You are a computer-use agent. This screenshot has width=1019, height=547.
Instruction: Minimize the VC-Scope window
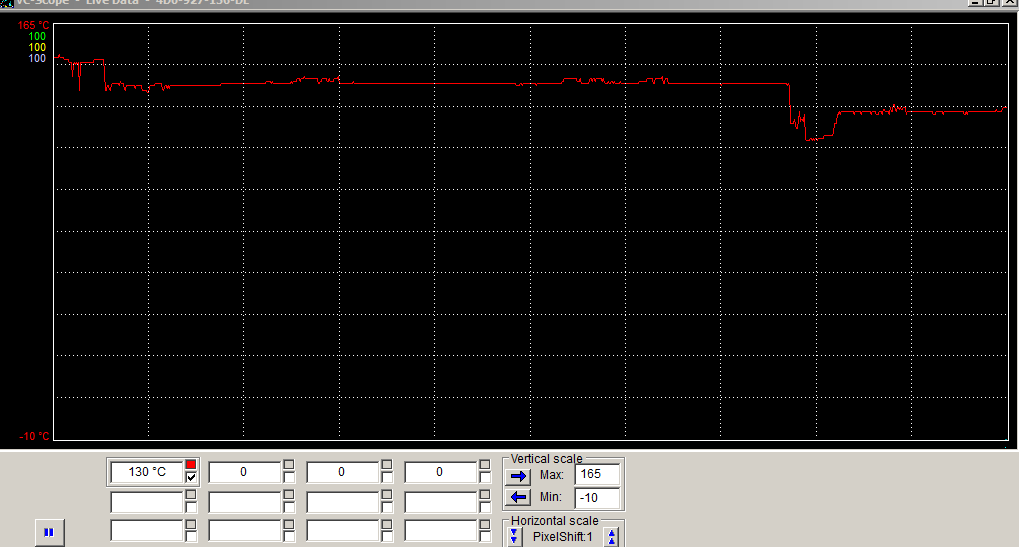tap(973, 3)
